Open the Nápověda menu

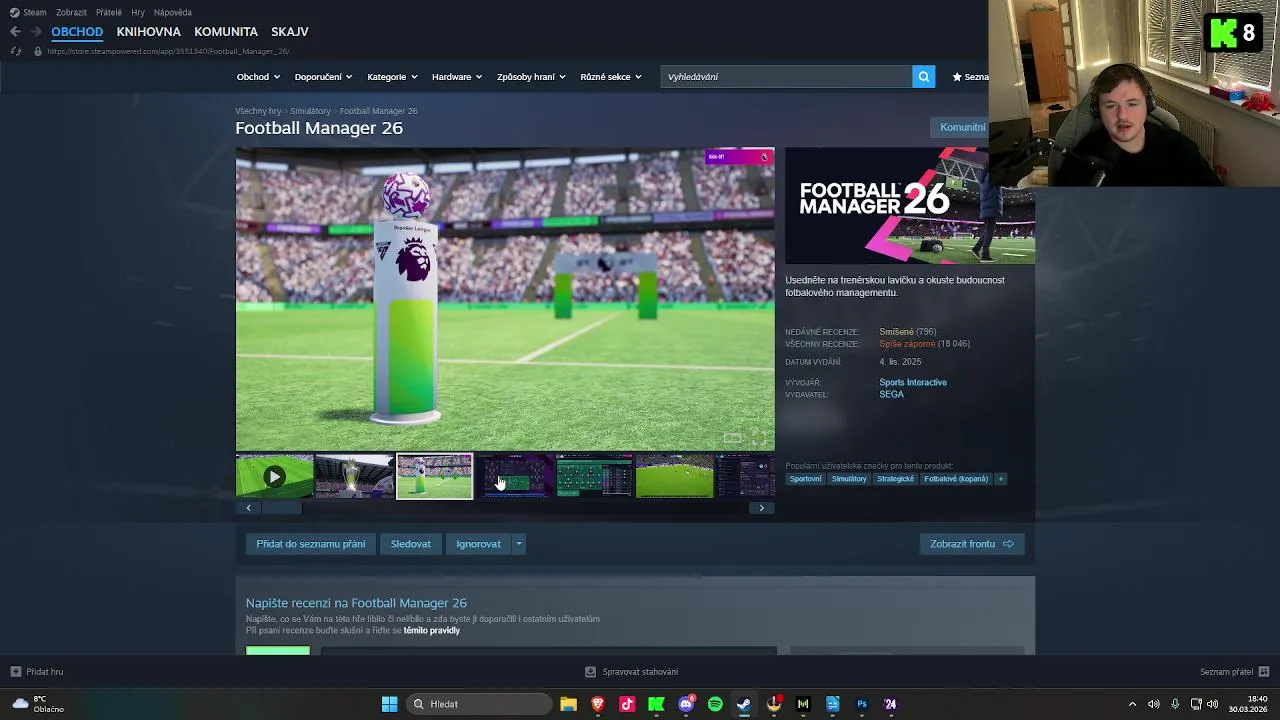pyautogui.click(x=173, y=12)
